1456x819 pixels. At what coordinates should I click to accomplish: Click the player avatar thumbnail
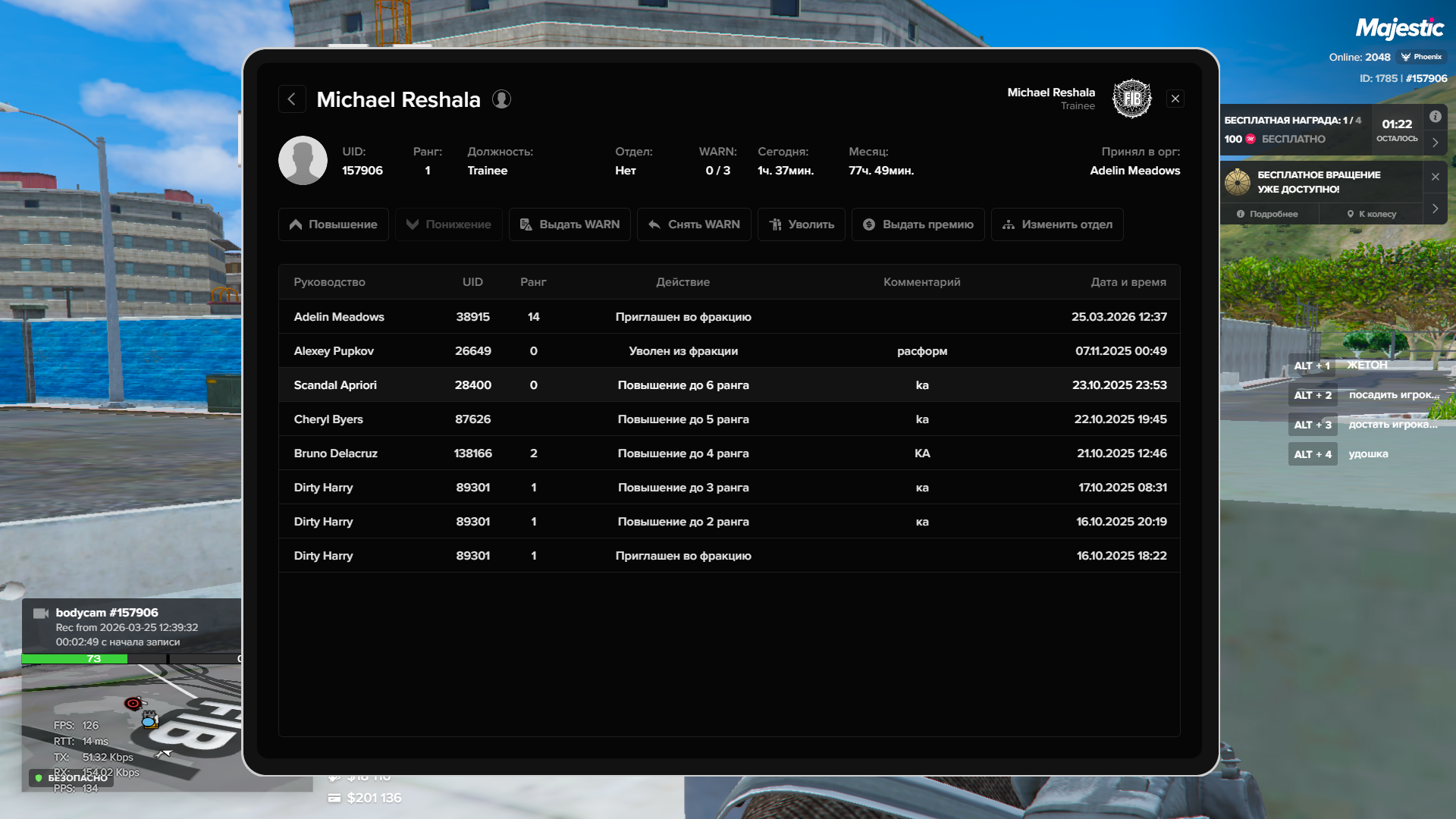[x=303, y=161]
